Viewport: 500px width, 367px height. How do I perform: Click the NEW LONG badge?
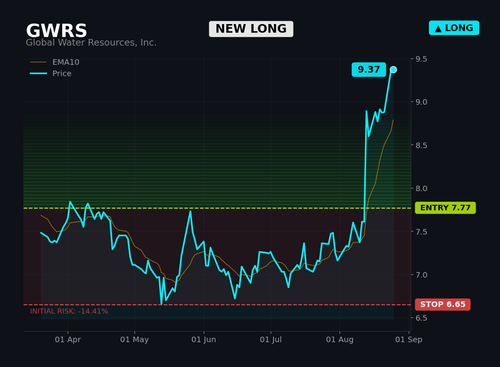(251, 29)
